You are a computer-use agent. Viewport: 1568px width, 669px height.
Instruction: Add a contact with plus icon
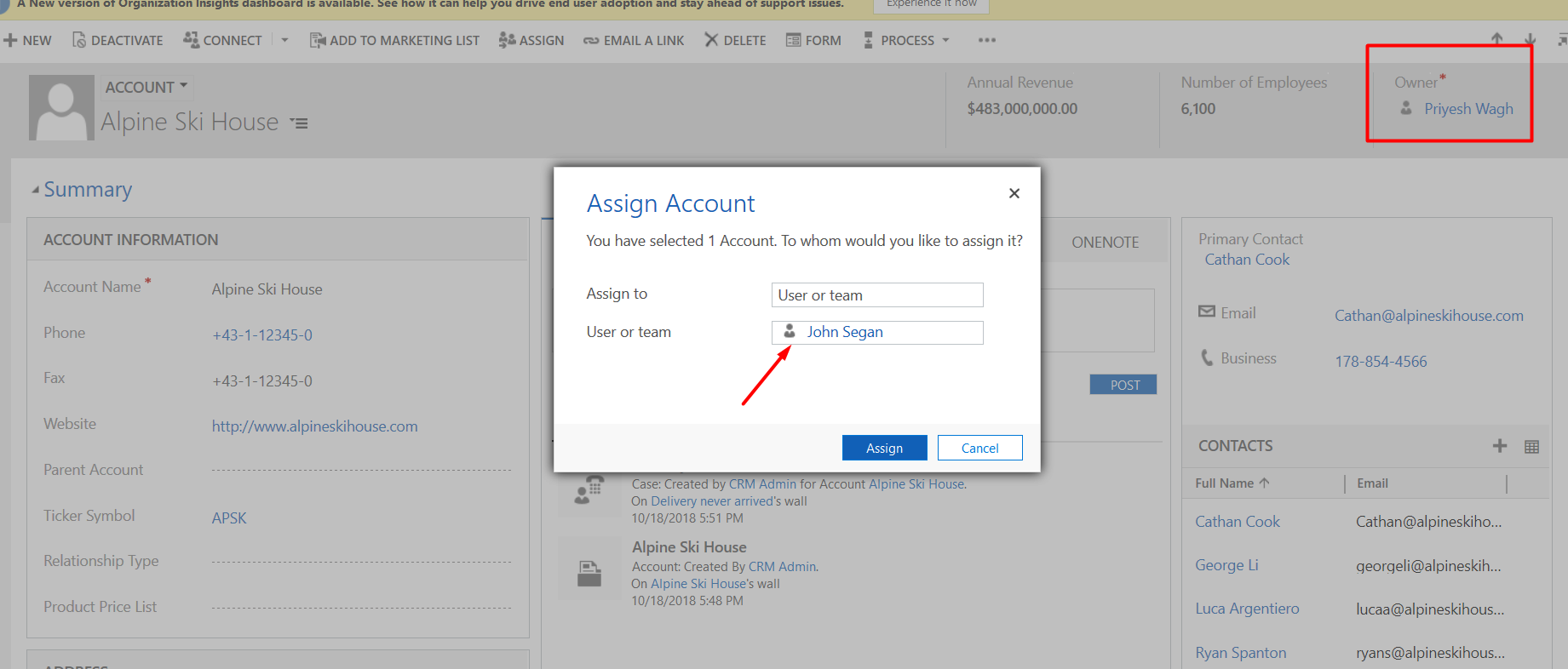[1500, 446]
